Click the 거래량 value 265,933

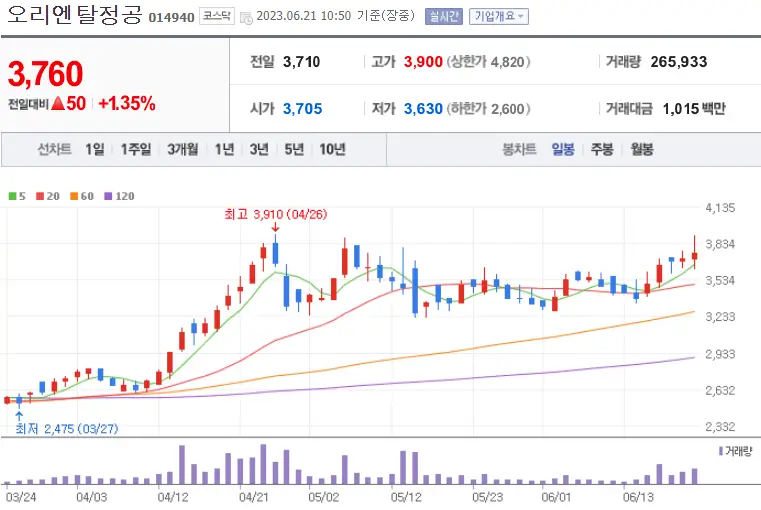[678, 62]
